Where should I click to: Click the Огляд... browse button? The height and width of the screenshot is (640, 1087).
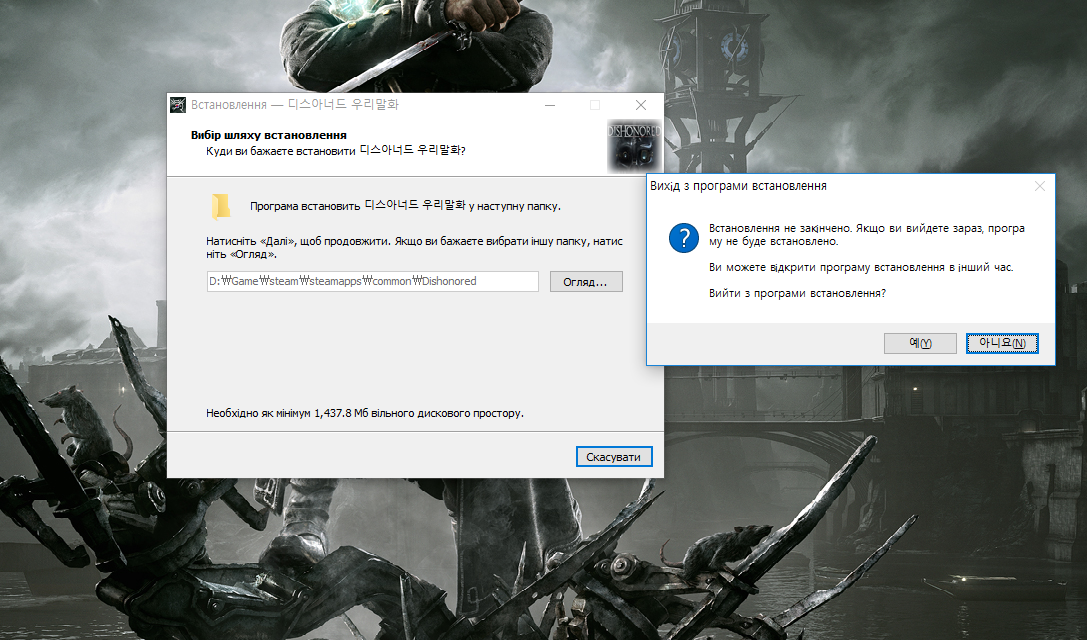coord(586,282)
